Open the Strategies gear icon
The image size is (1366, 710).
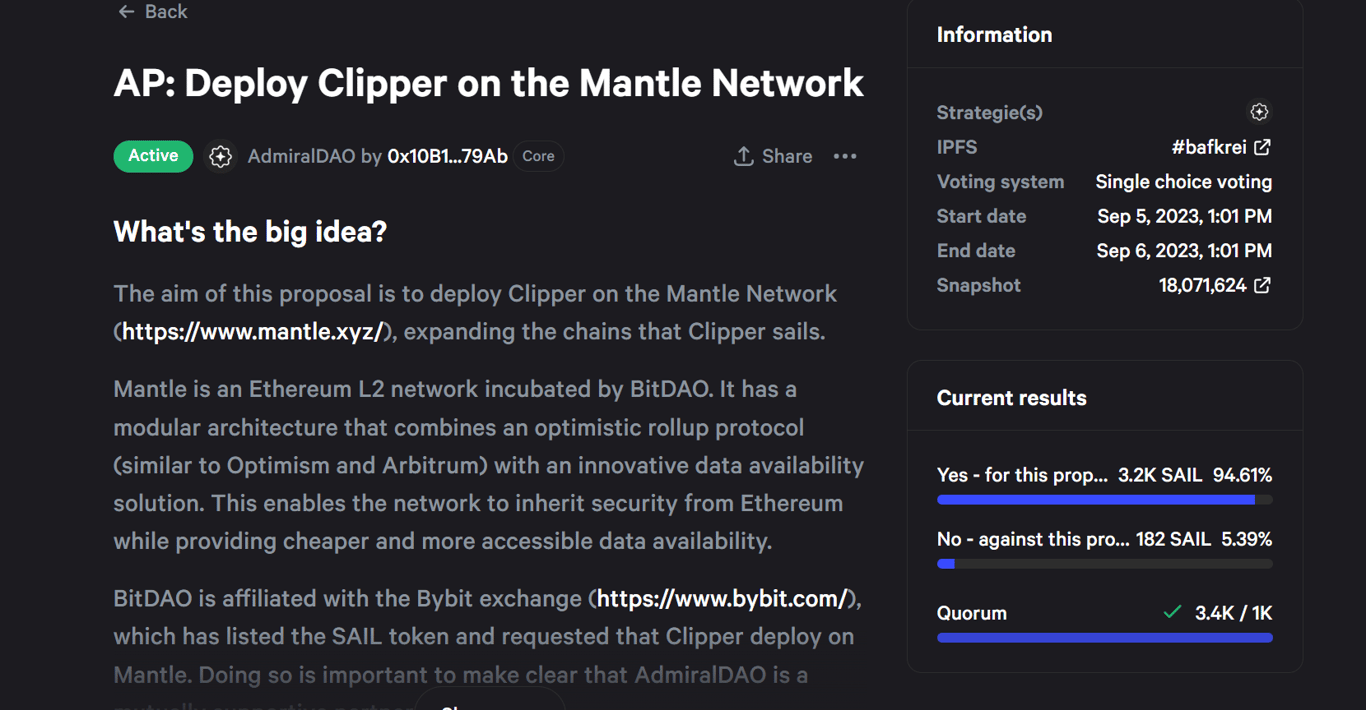point(1259,112)
